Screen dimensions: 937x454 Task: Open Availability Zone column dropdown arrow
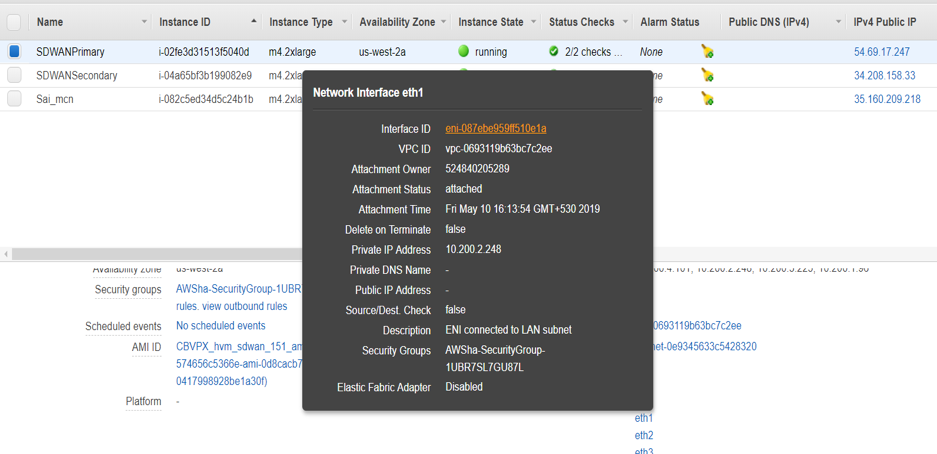tap(443, 22)
